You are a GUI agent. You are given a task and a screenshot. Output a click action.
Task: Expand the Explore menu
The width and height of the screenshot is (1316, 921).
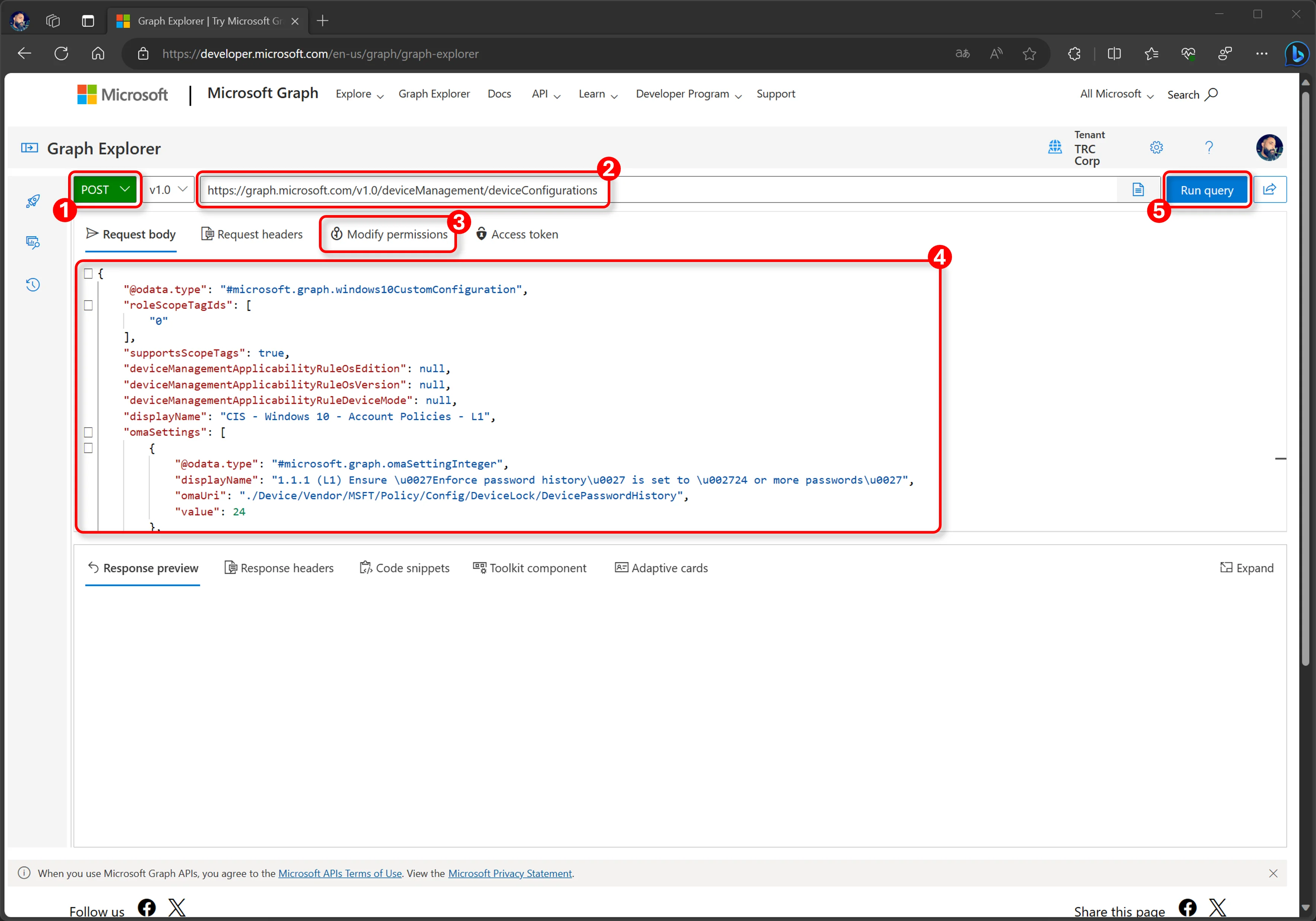coord(360,94)
